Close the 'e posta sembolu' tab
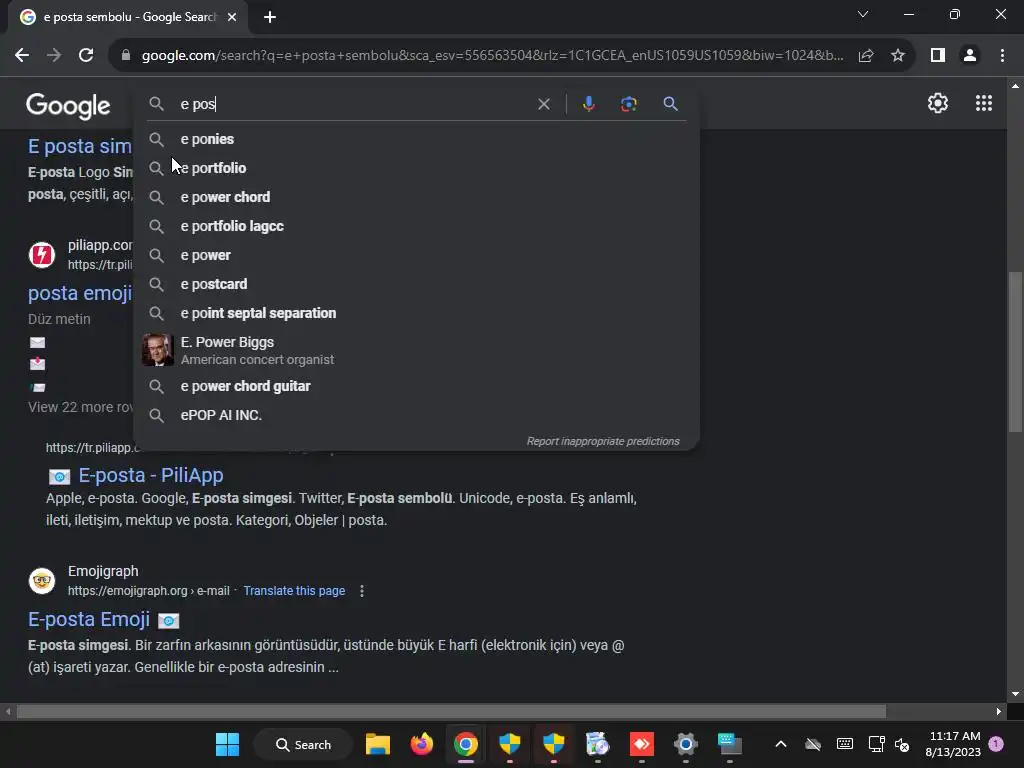Image resolution: width=1024 pixels, height=768 pixels. 232,17
